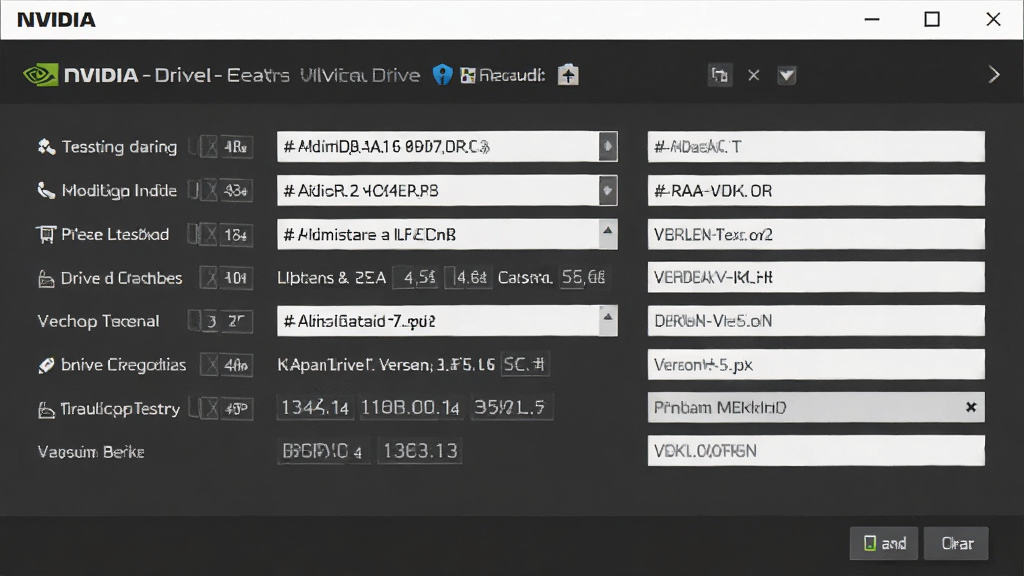The width and height of the screenshot is (1024, 576).
Task: Expand the # AlinslGataid-7 combo arrow
Action: (x=607, y=320)
